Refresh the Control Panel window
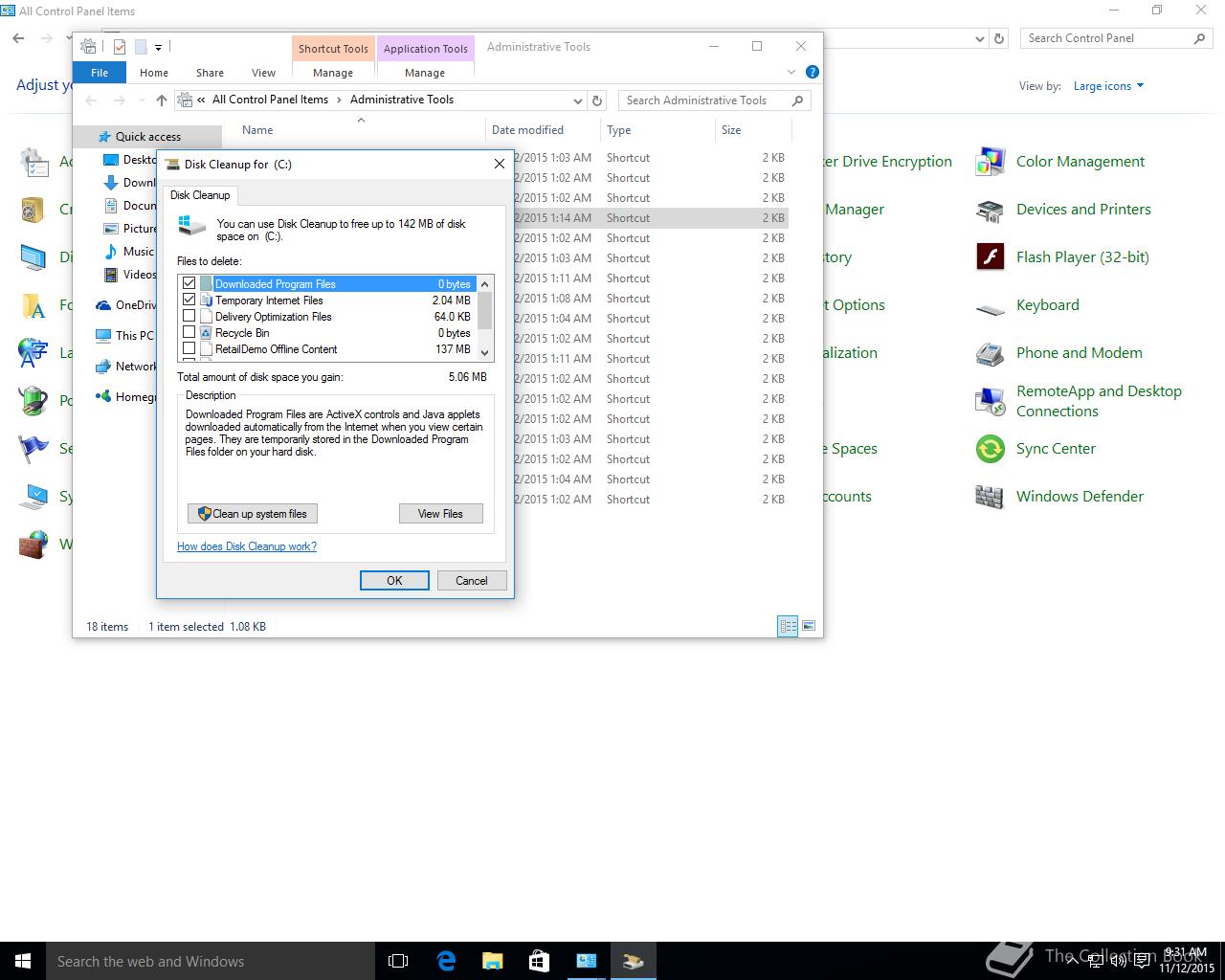The height and width of the screenshot is (980, 1225). (x=999, y=39)
